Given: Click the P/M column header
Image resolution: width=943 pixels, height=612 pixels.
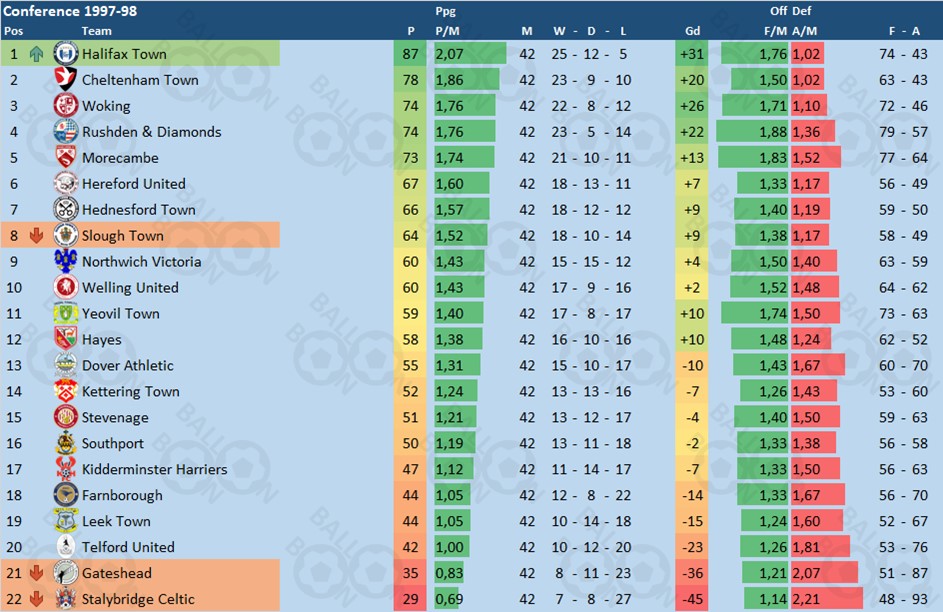Looking at the screenshot, I should point(447,31).
